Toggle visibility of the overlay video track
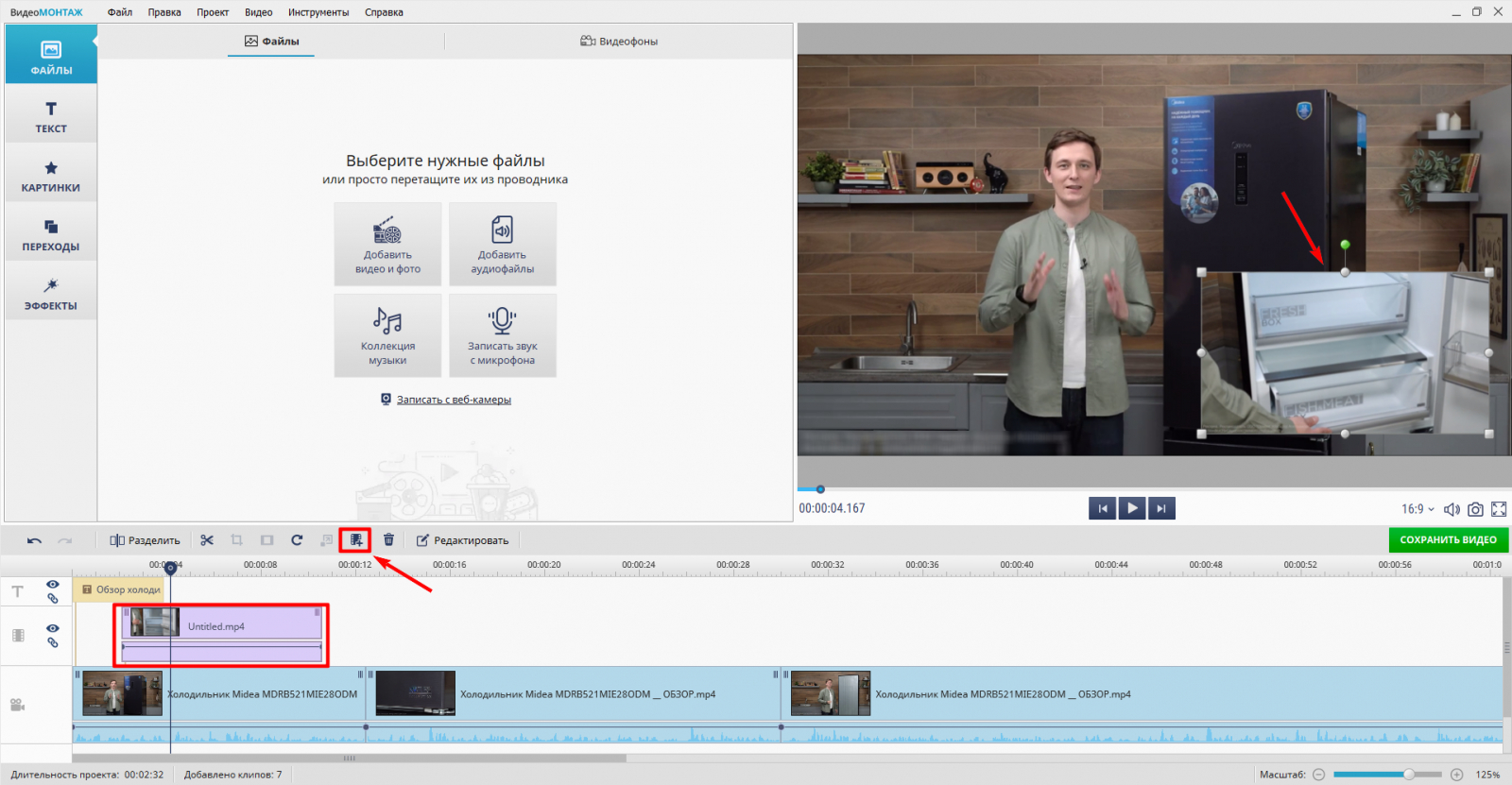Screen dimensions: 1512x785 click(x=53, y=628)
